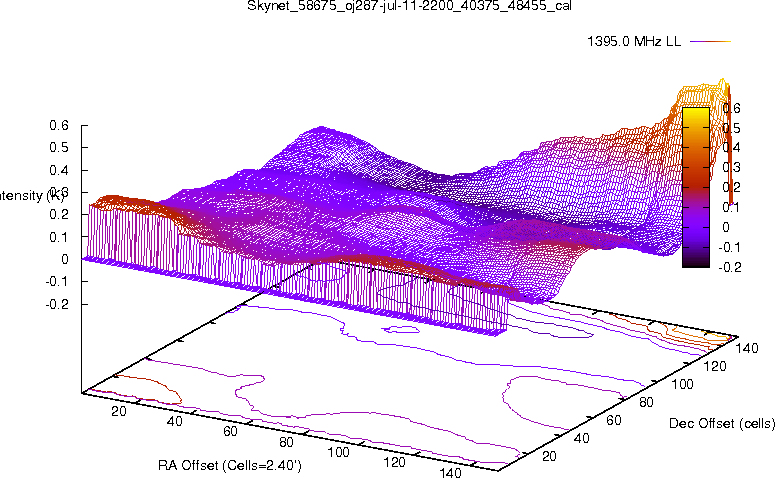Click the 0.2 tick on the intensity axis
The height and width of the screenshot is (478, 775).
coord(59,215)
